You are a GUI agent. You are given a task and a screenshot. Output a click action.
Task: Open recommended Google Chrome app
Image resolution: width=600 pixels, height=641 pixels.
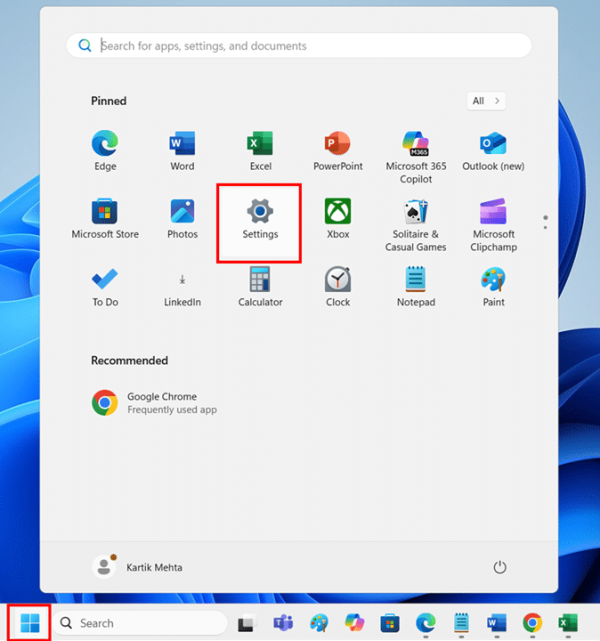click(154, 403)
